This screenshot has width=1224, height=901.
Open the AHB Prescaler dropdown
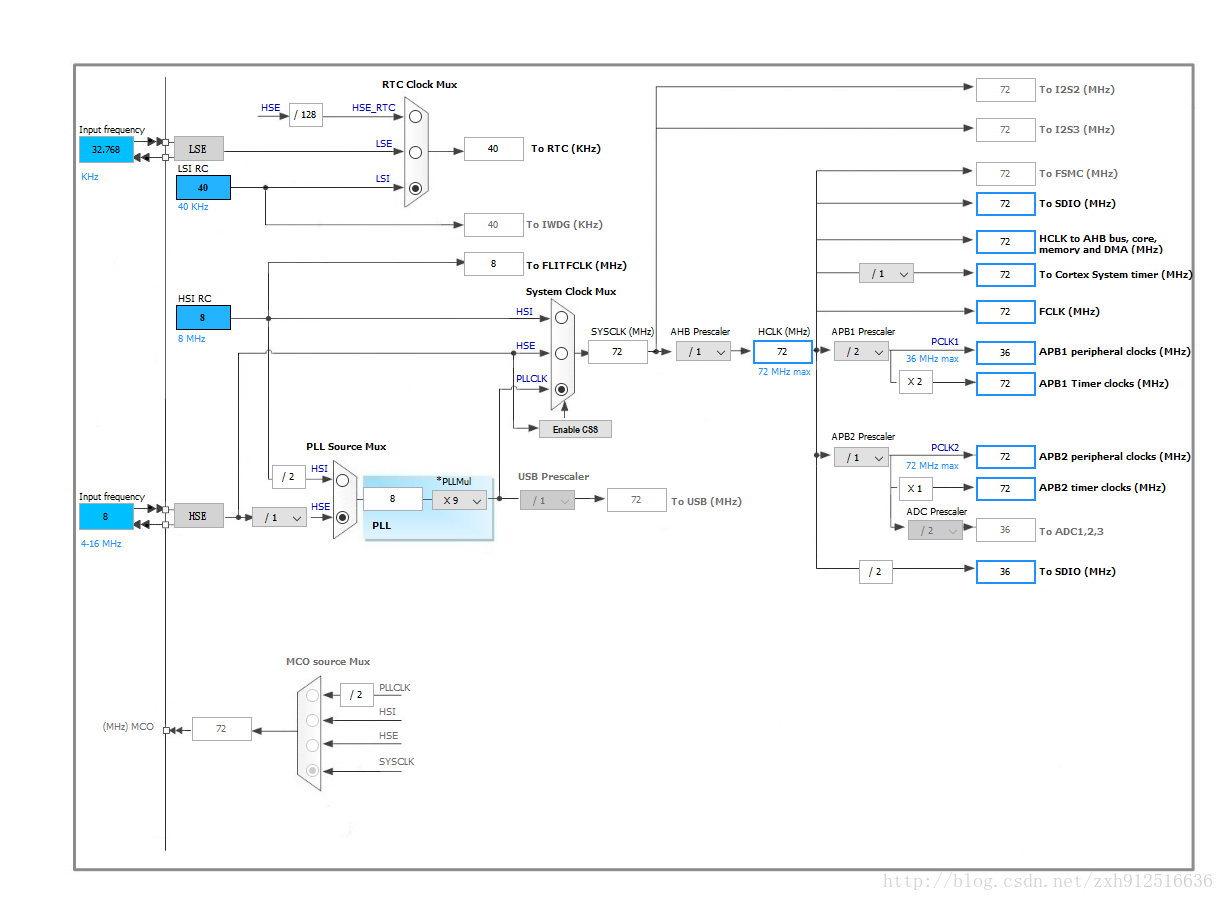pyautogui.click(x=703, y=351)
